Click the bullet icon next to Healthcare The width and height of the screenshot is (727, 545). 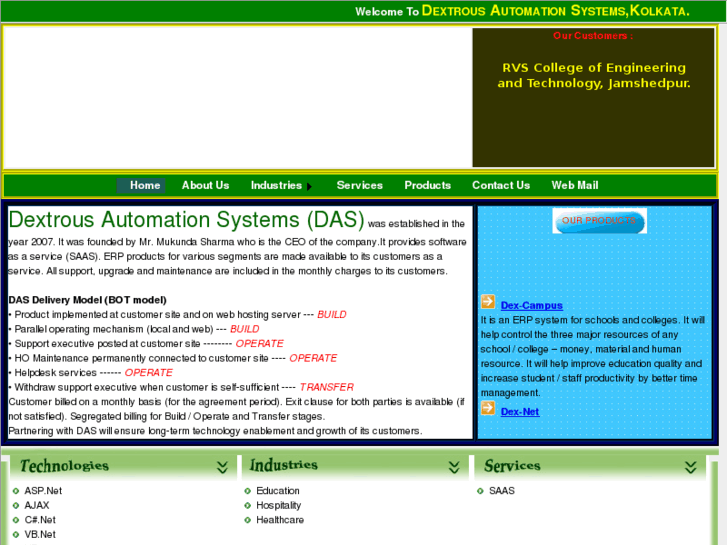[x=248, y=520]
